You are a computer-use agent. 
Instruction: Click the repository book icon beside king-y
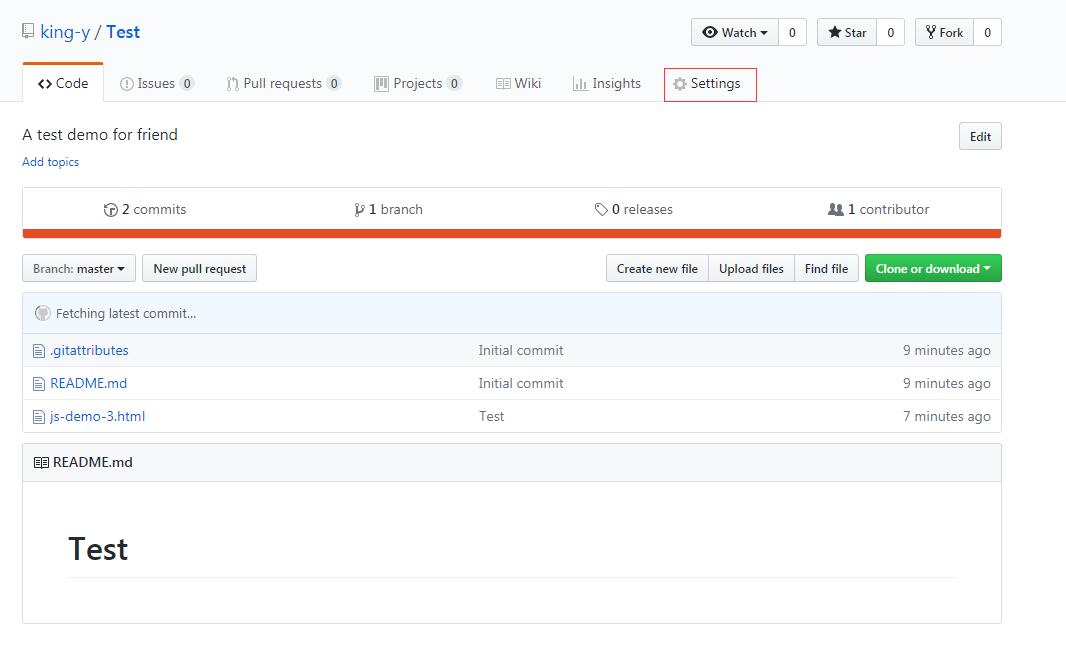(x=28, y=31)
